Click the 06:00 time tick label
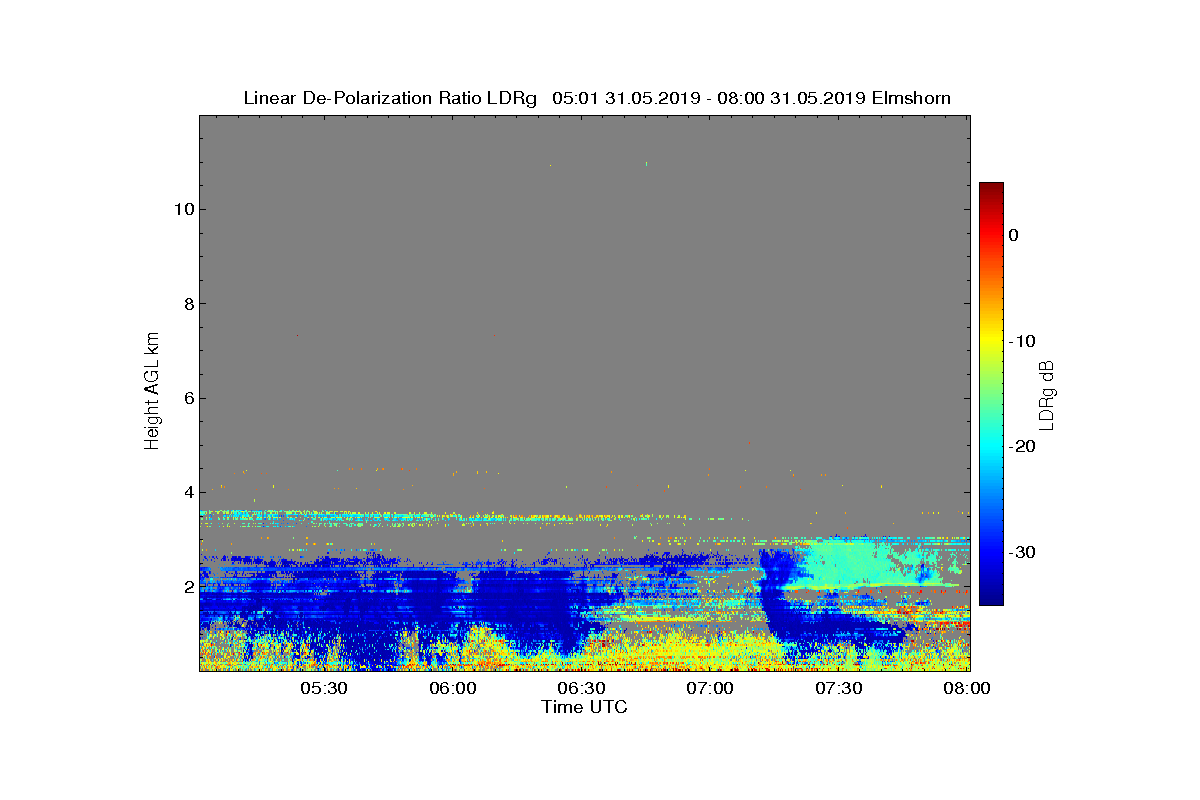 (x=452, y=689)
